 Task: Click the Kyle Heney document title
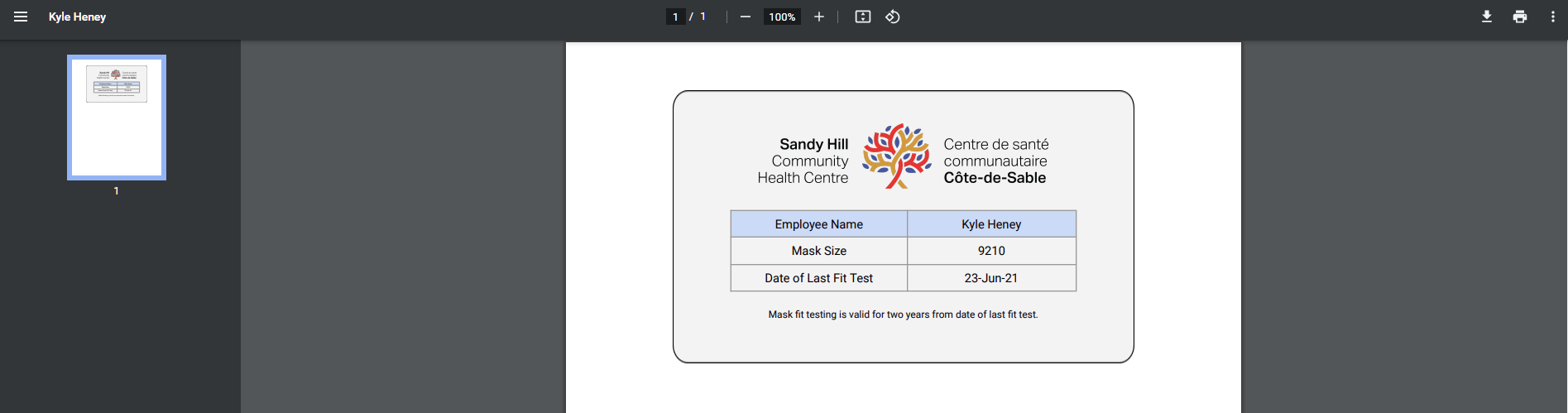78,17
